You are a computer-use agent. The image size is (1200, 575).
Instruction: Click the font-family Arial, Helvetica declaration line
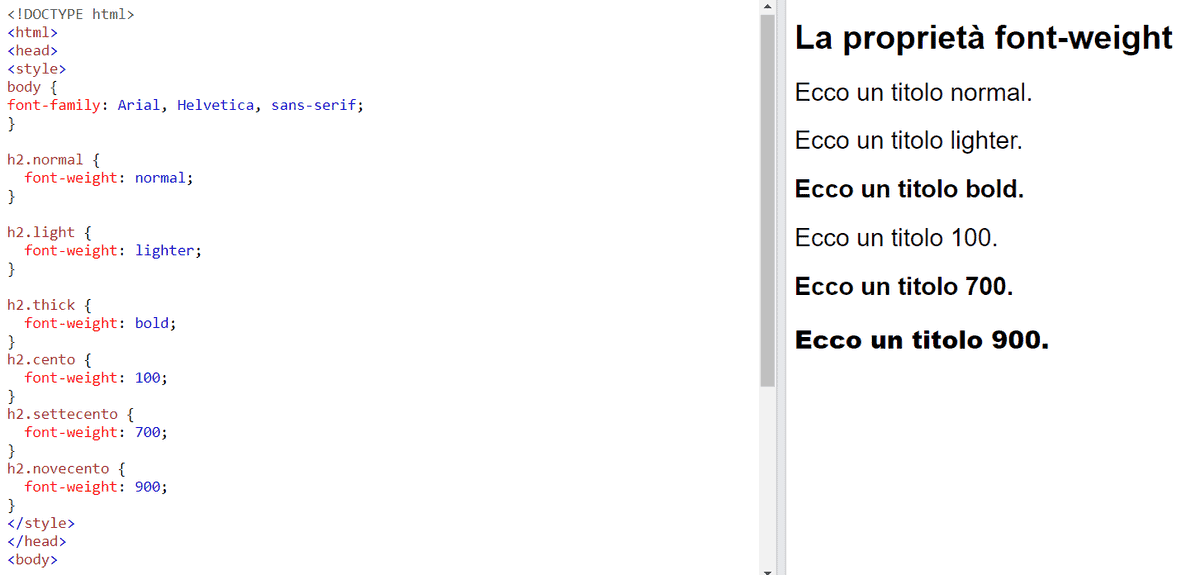tap(186, 105)
